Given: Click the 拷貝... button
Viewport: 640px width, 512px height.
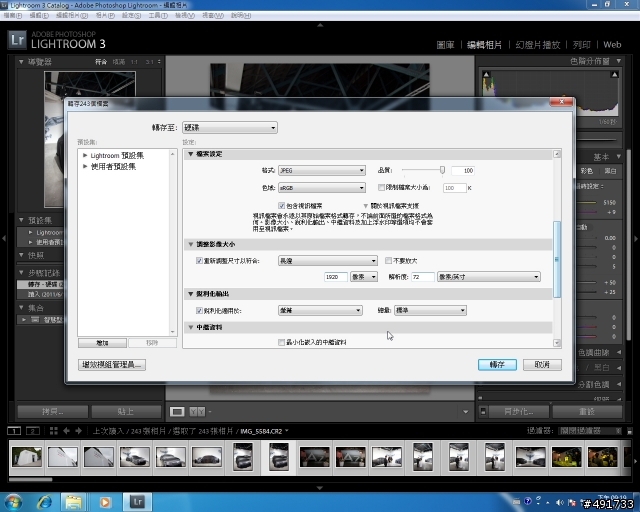Looking at the screenshot, I should coord(53,412).
